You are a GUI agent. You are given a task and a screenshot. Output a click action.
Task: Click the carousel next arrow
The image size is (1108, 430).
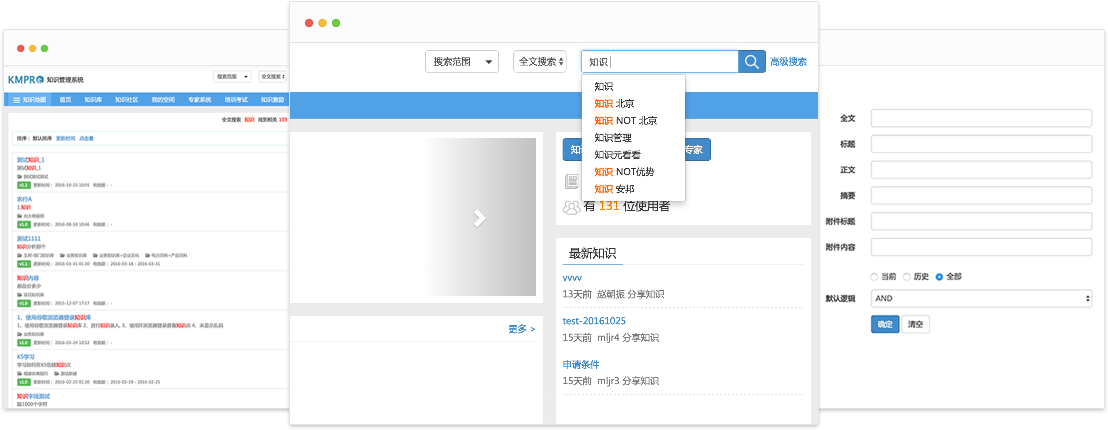(479, 217)
